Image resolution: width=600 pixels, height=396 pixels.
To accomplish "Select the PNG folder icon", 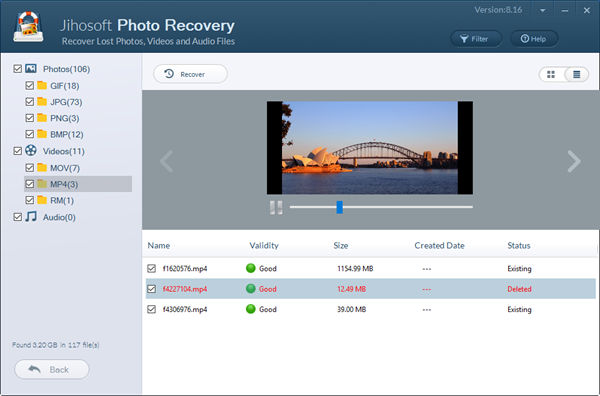I will (42, 117).
